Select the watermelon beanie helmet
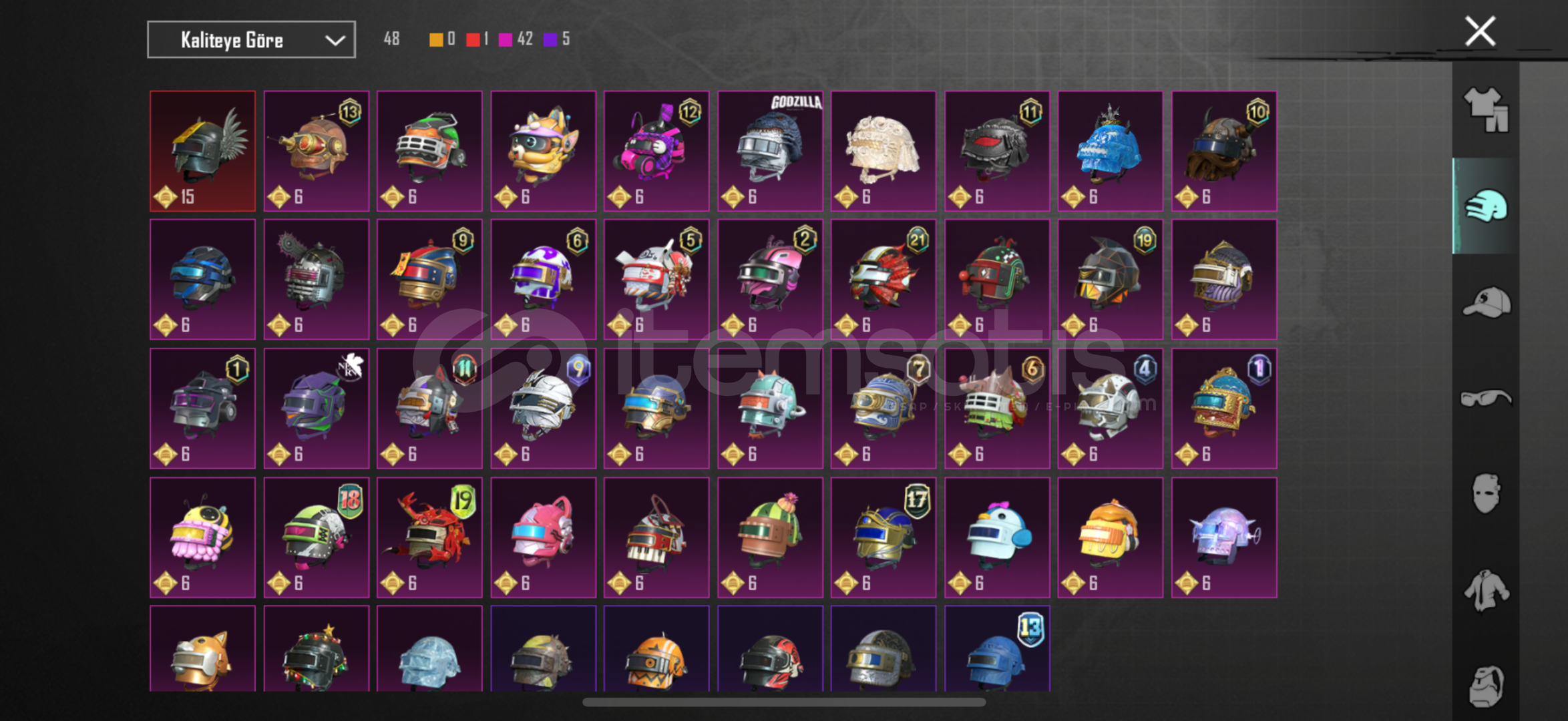 pos(770,537)
